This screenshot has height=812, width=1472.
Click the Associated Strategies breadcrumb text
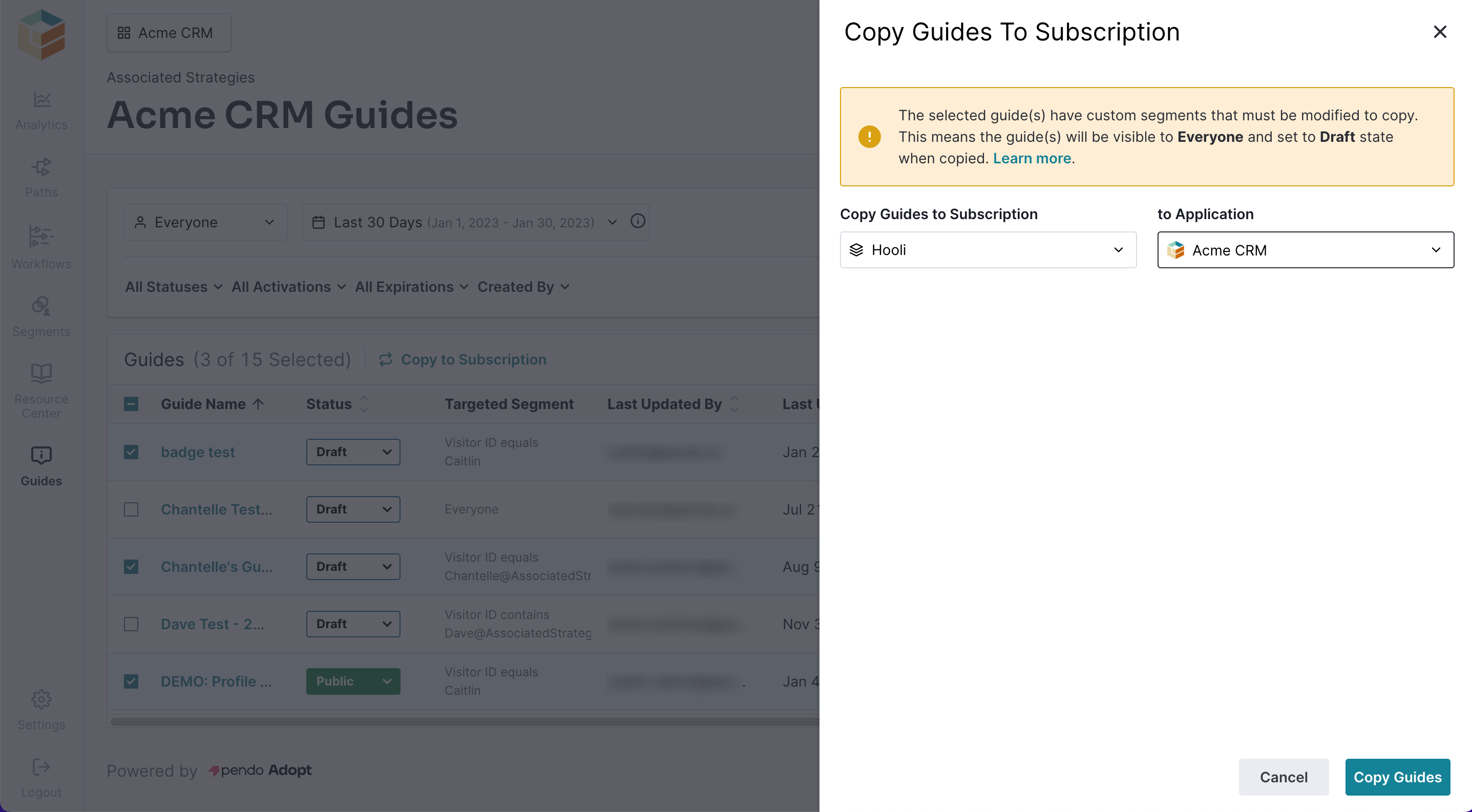click(181, 77)
